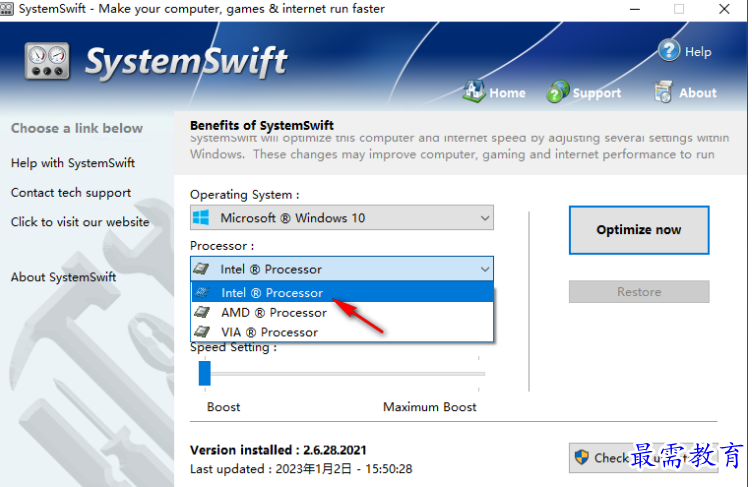Viewport: 752px width, 487px height.
Task: Click the Optimize now button
Action: pyautogui.click(x=639, y=230)
